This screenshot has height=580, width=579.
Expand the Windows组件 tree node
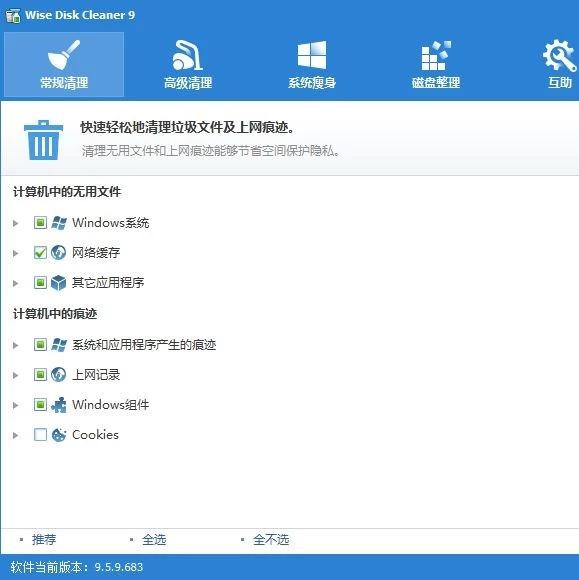tap(16, 405)
